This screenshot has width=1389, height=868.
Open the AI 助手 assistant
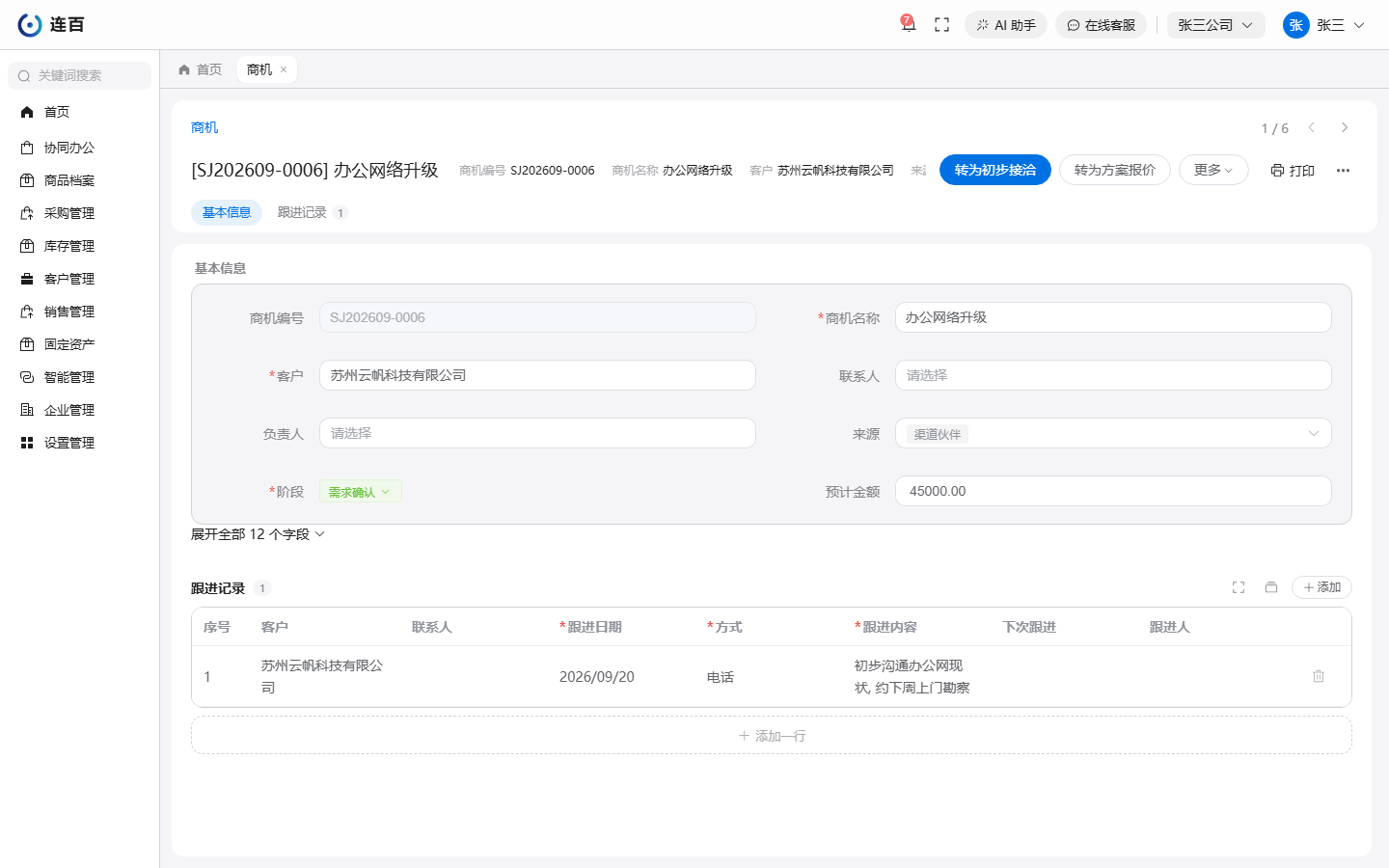point(1006,25)
